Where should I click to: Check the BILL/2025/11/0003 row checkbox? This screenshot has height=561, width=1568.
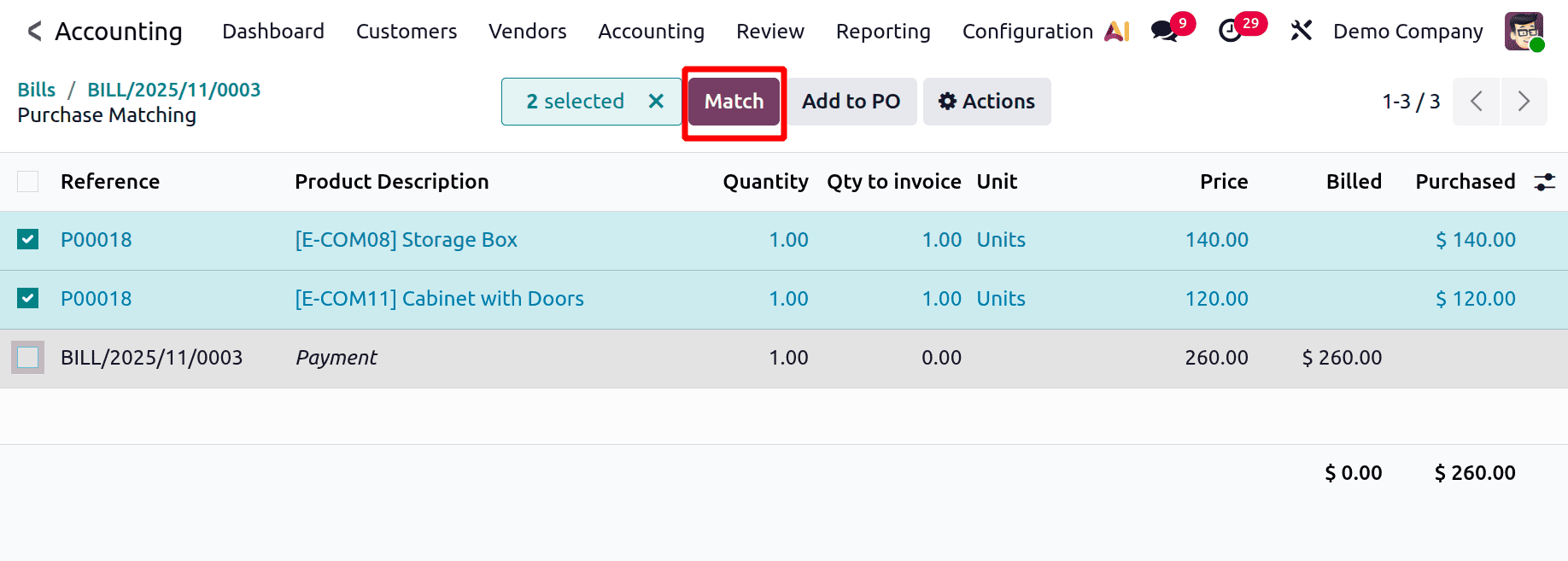tap(28, 357)
